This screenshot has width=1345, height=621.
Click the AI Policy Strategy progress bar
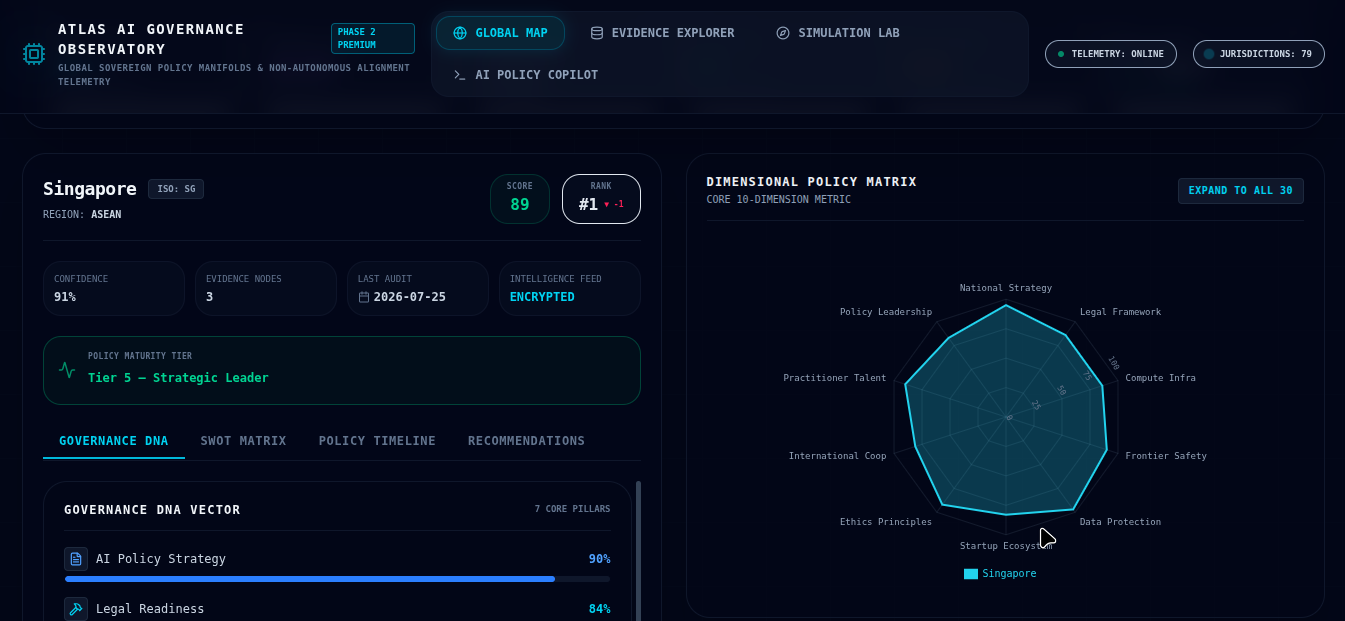pos(337,579)
